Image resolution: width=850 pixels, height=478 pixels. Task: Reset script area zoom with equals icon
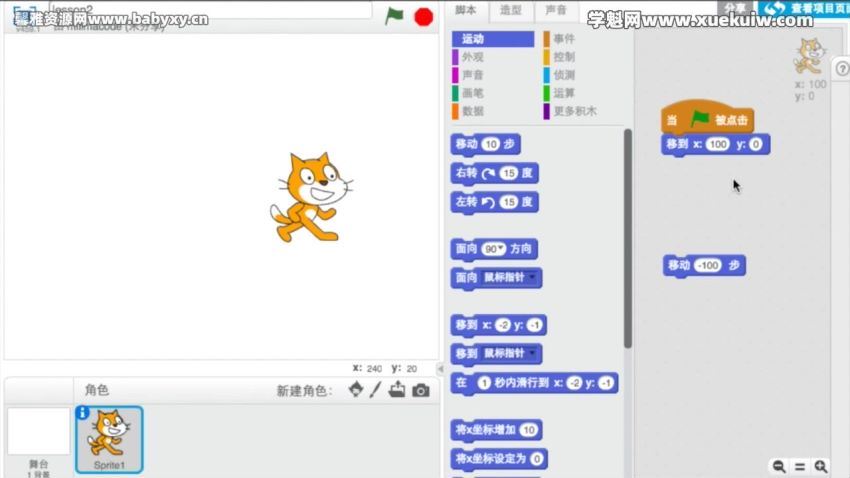[x=800, y=467]
